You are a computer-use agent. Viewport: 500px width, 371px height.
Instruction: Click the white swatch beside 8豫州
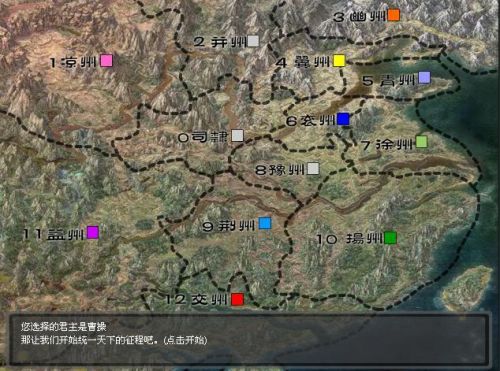point(313,169)
